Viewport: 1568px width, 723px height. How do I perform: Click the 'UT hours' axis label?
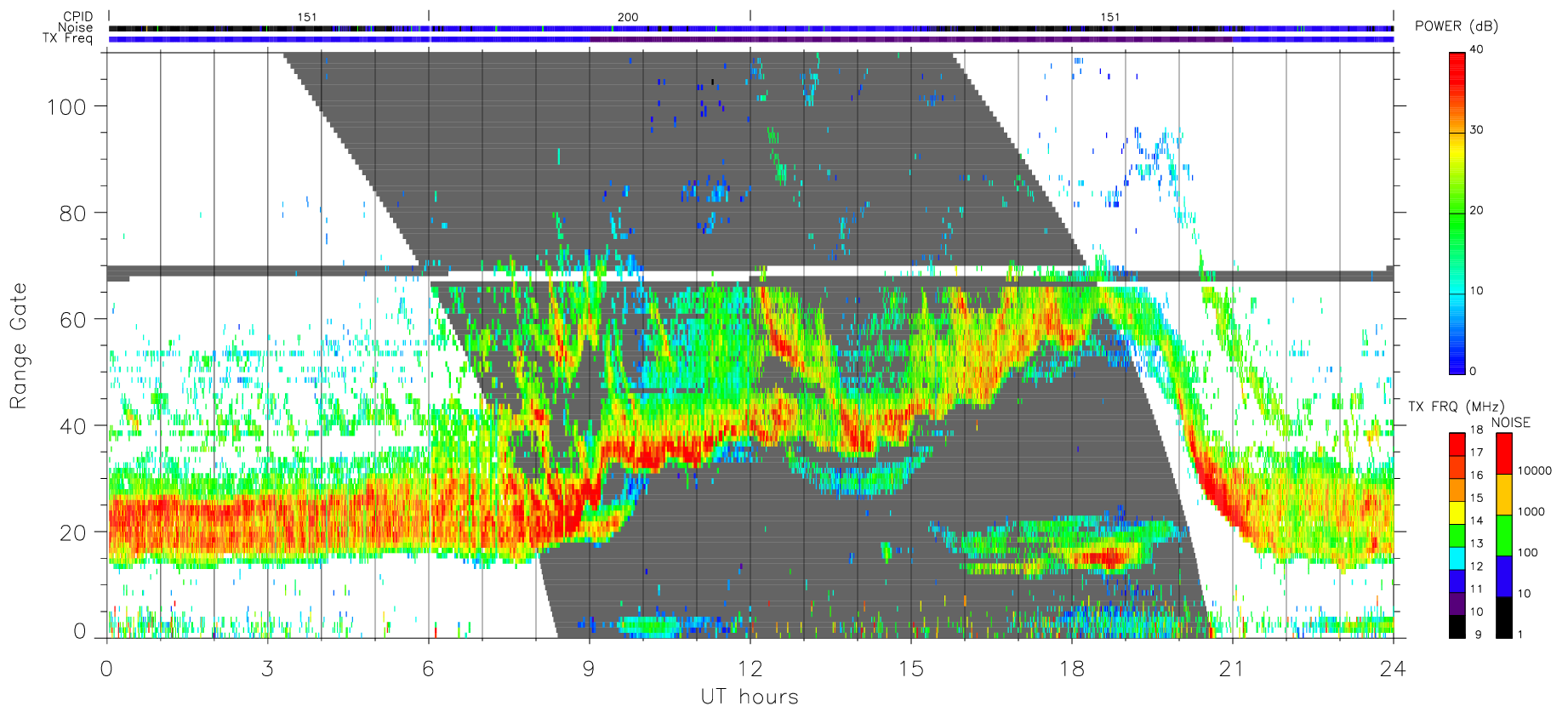point(750,697)
